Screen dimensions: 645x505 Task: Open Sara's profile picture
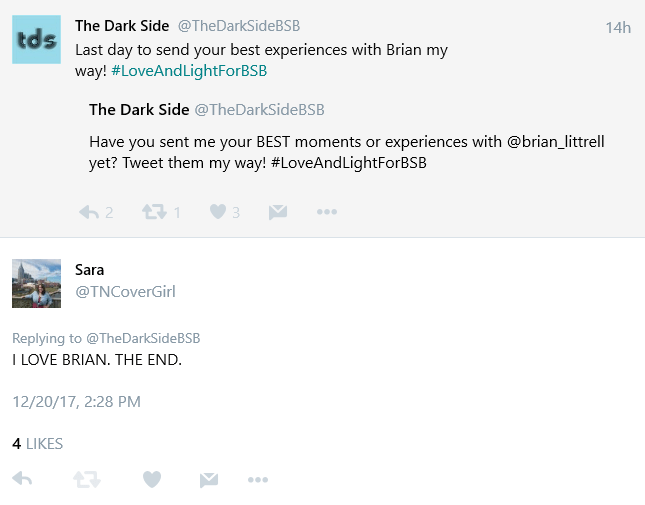(36, 283)
